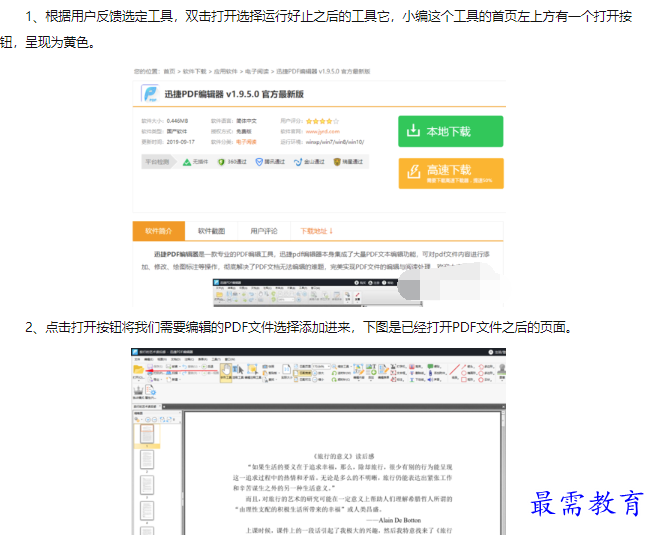Jump to the 下载地址 tab
This screenshot has height=535, width=652.
[316, 231]
